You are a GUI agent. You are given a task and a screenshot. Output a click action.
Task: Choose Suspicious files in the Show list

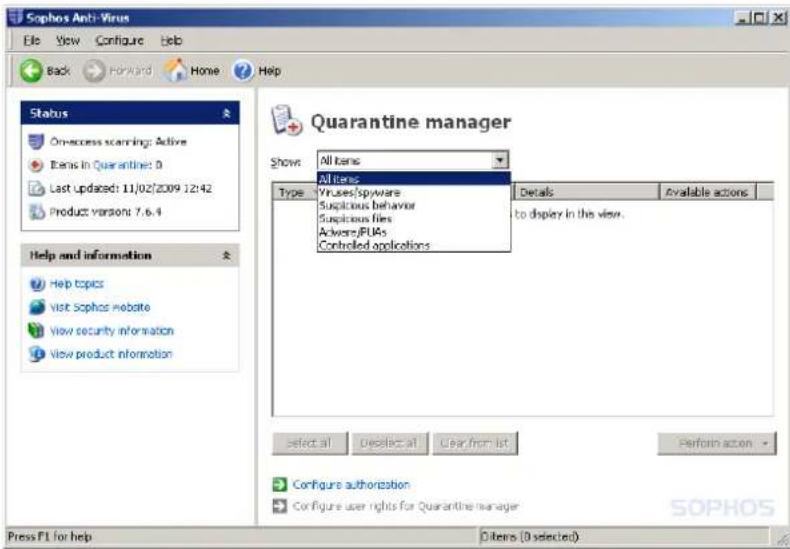(x=414, y=219)
